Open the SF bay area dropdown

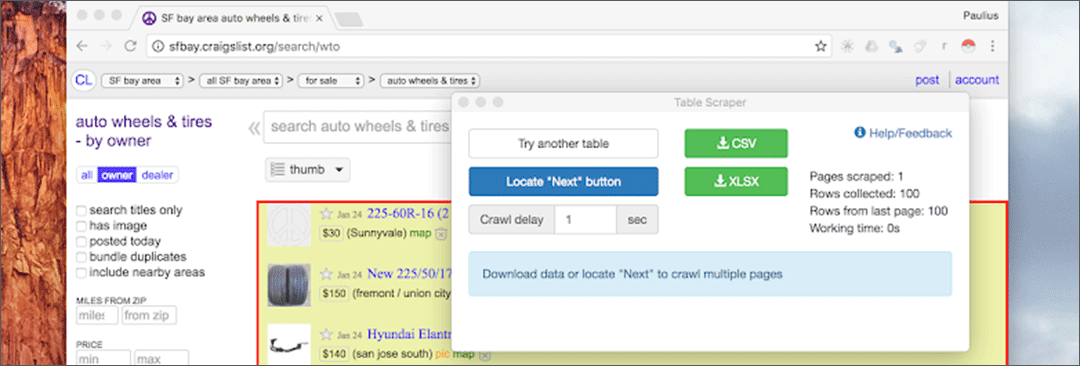coord(142,81)
